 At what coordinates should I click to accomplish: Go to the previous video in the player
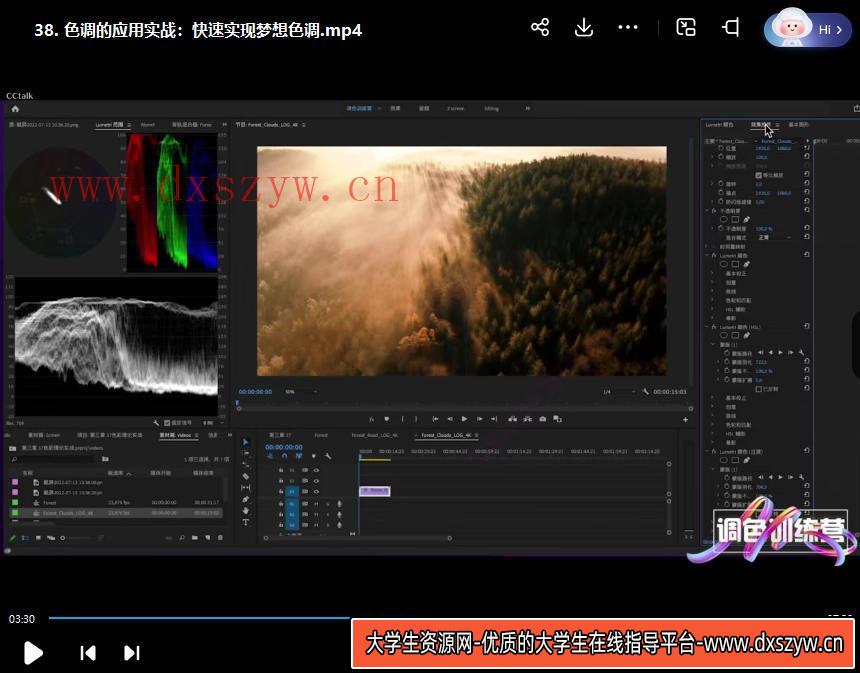(88, 653)
